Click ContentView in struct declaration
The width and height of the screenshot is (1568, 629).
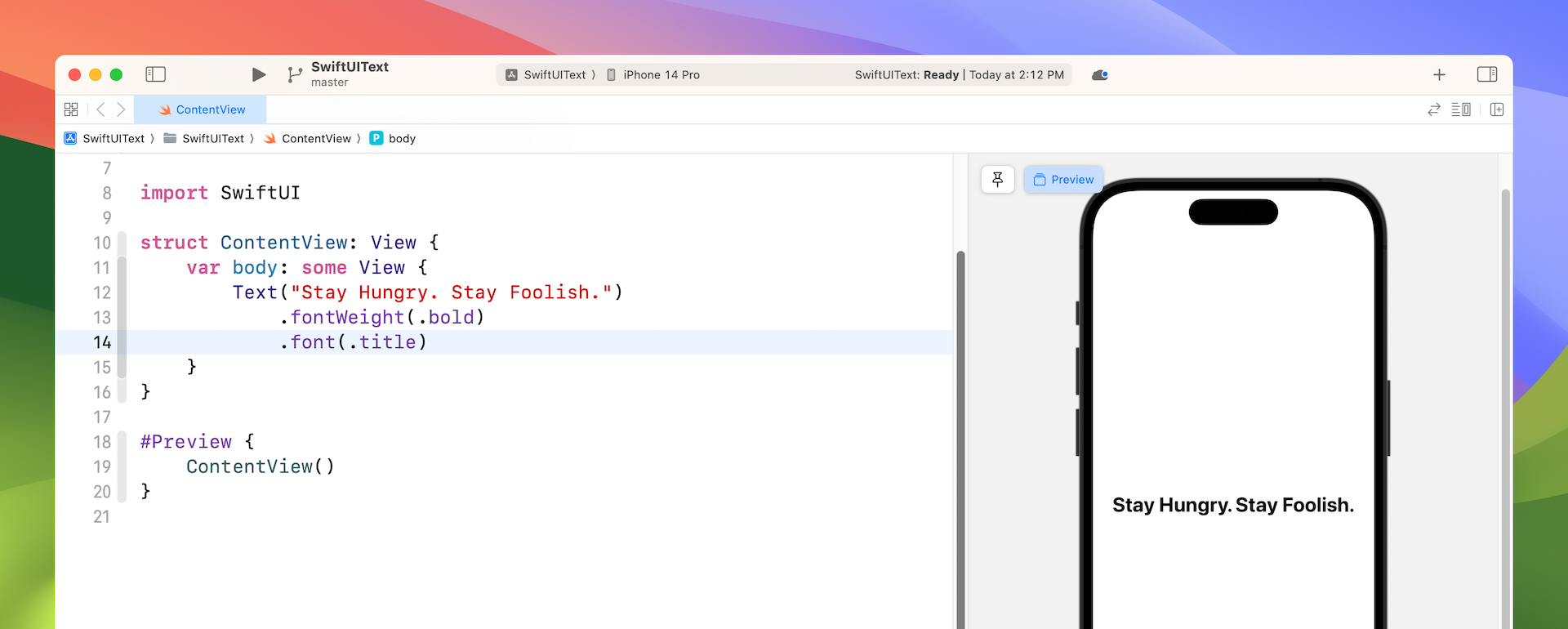coord(284,243)
